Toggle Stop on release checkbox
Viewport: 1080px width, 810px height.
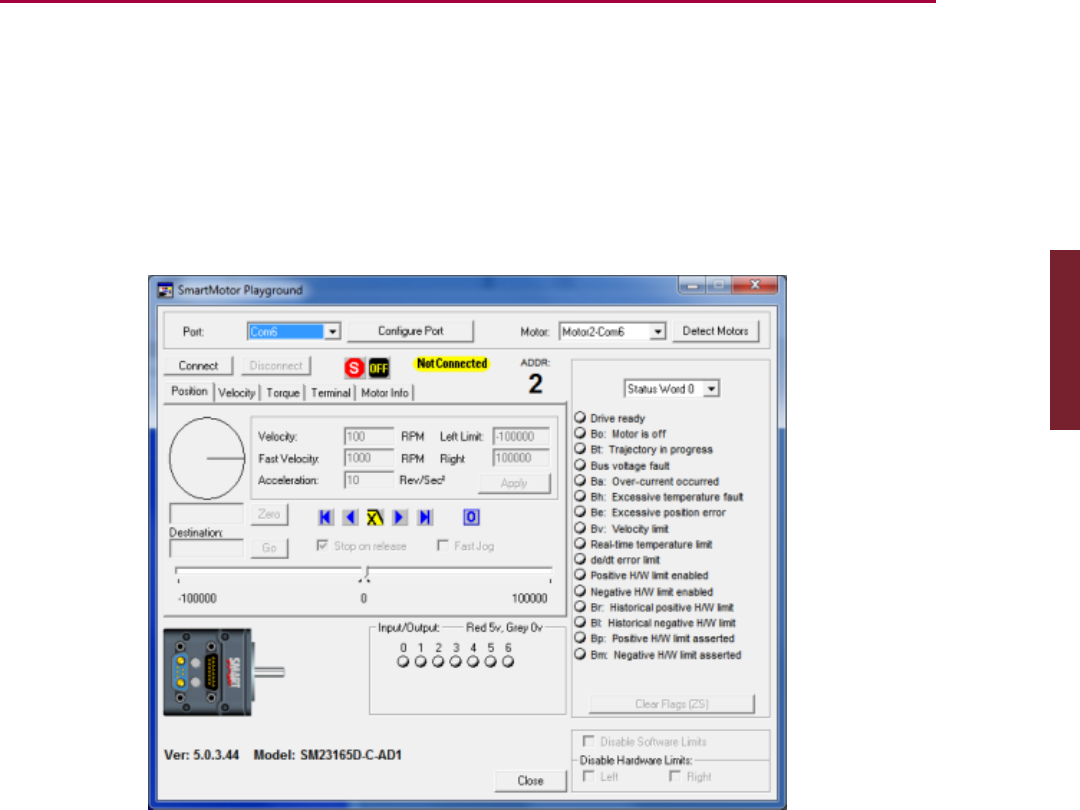(322, 546)
